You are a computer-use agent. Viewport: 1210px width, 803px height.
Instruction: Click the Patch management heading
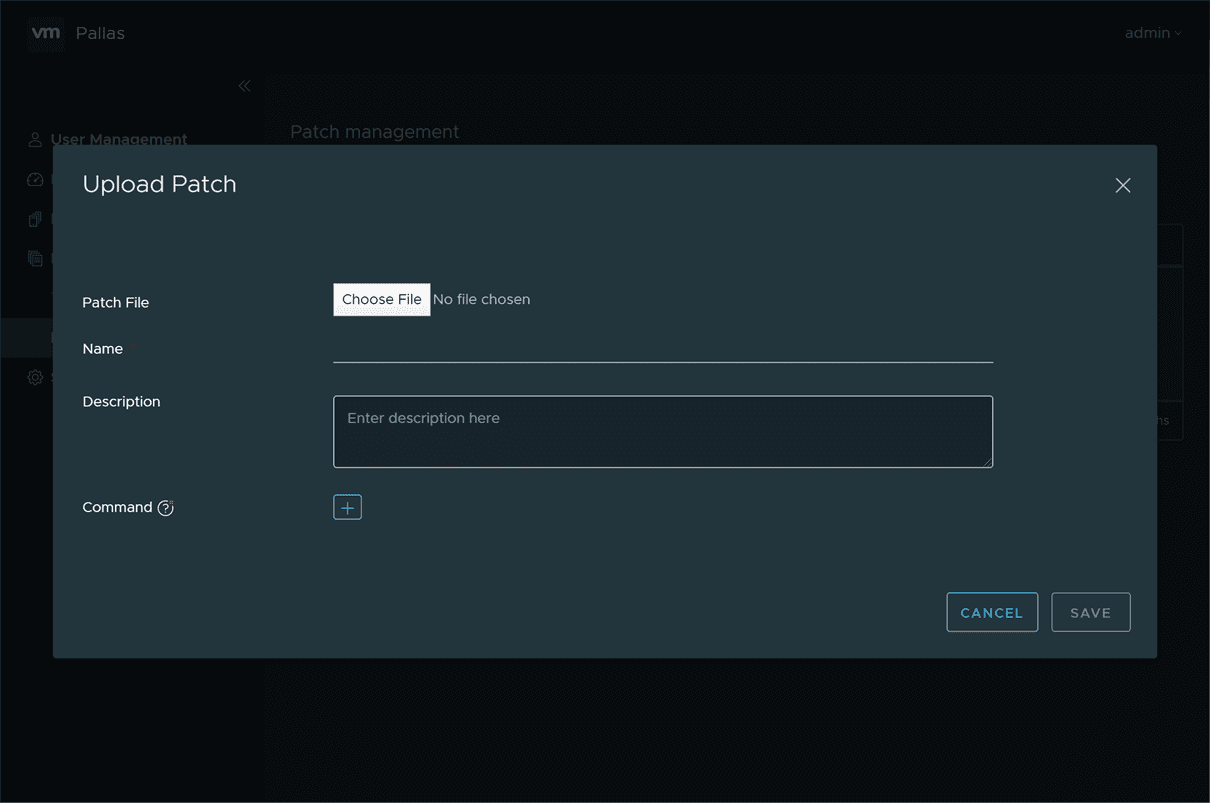(375, 132)
